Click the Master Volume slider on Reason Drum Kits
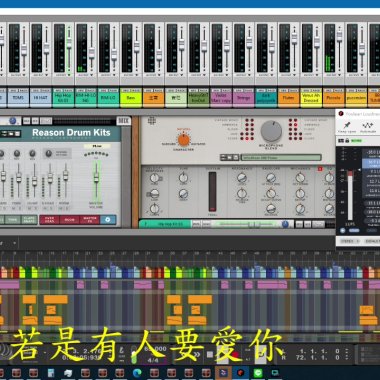 coord(96,177)
